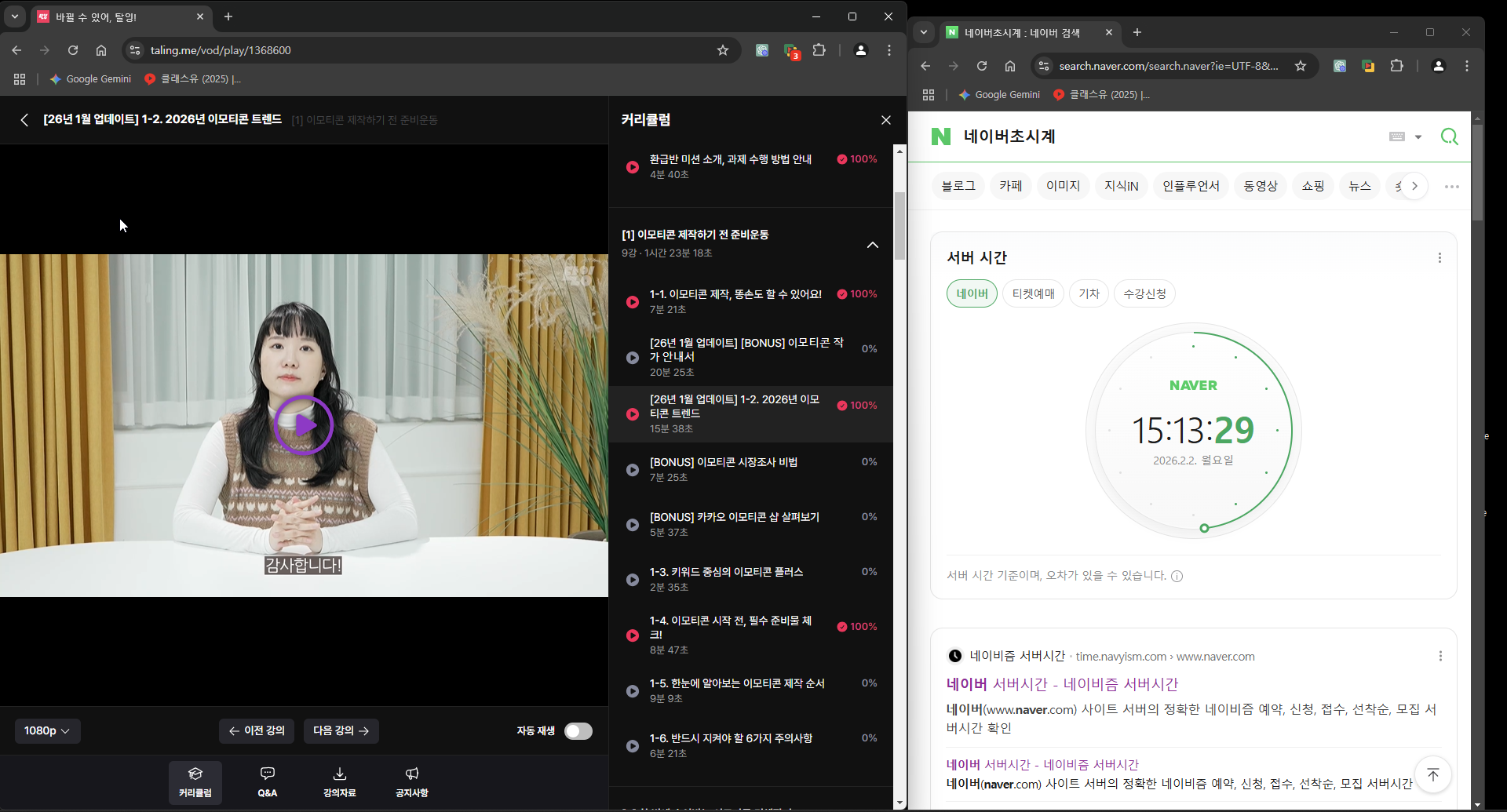The width and height of the screenshot is (1507, 812).
Task: Open a new tab in the taling window
Action: point(228,16)
